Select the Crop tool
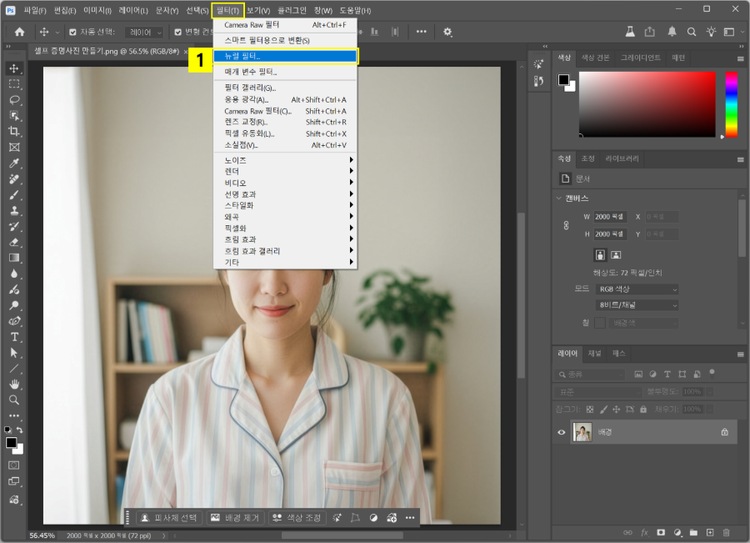This screenshot has width=750, height=543. [x=14, y=132]
